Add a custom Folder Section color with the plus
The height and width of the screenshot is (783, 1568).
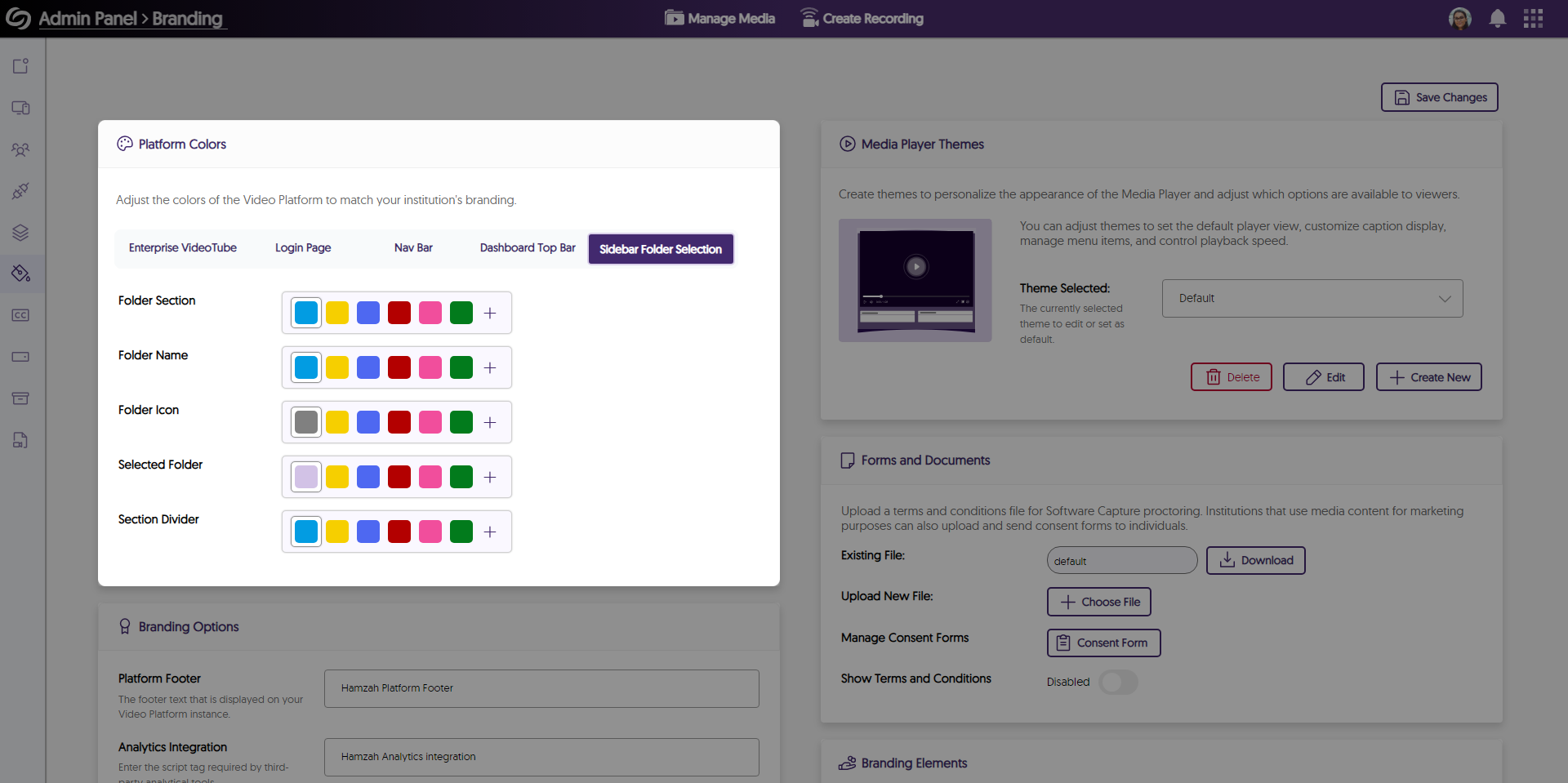(490, 313)
